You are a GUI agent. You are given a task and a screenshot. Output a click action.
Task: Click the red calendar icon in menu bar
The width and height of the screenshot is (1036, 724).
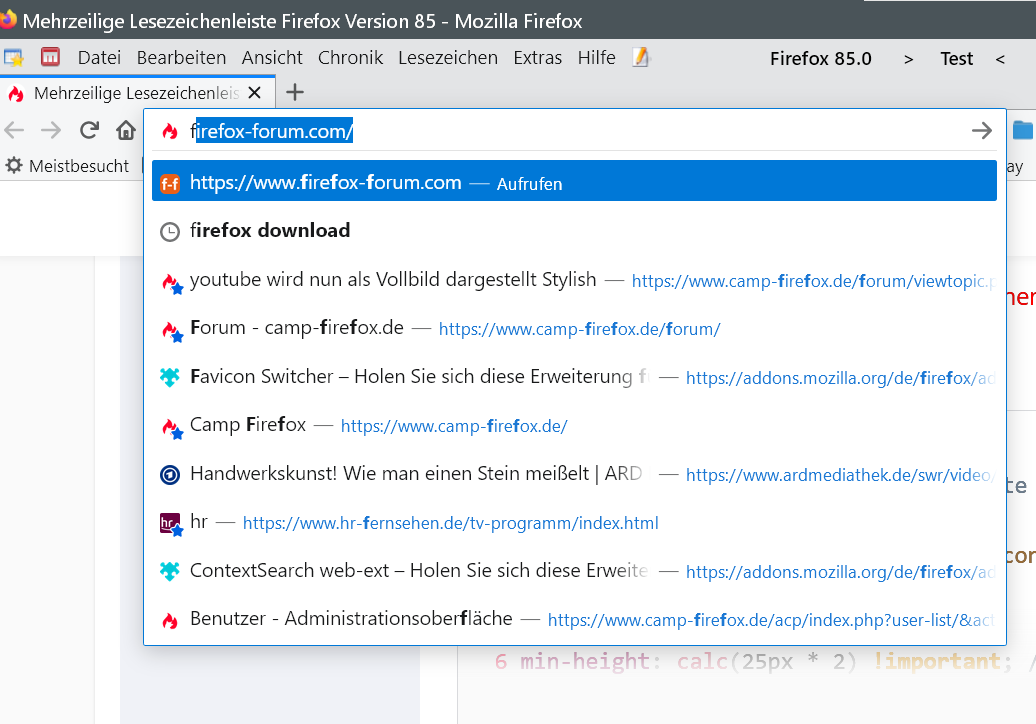click(x=50, y=58)
